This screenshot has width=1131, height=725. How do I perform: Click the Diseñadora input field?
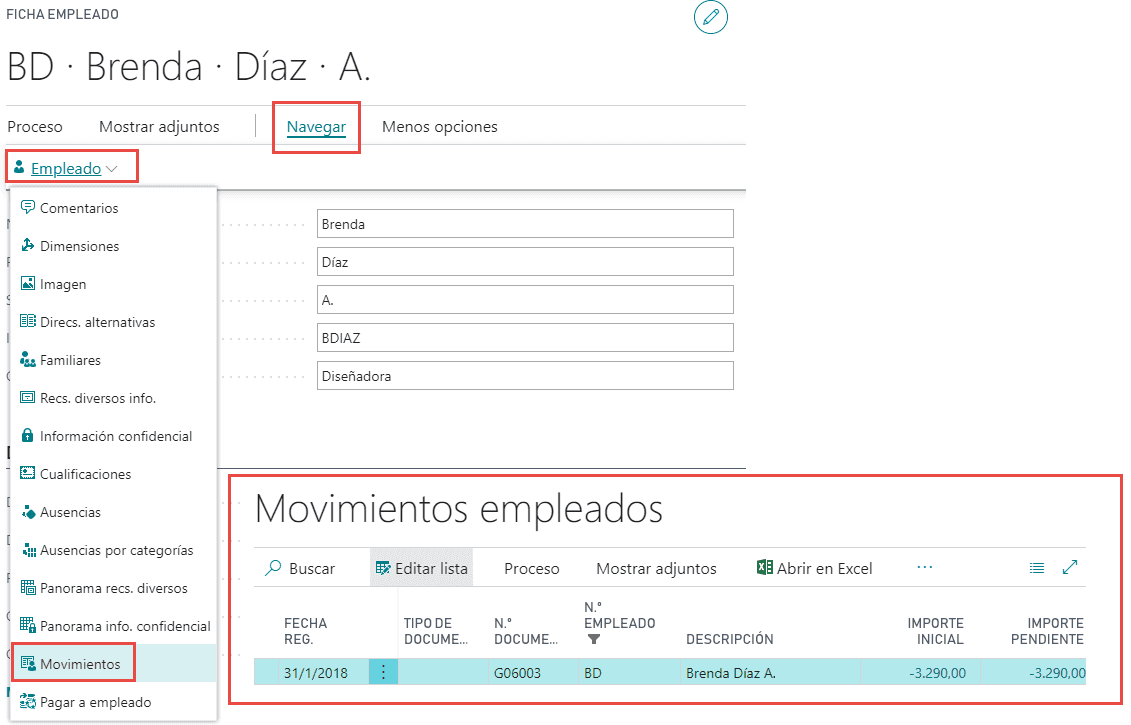(525, 376)
